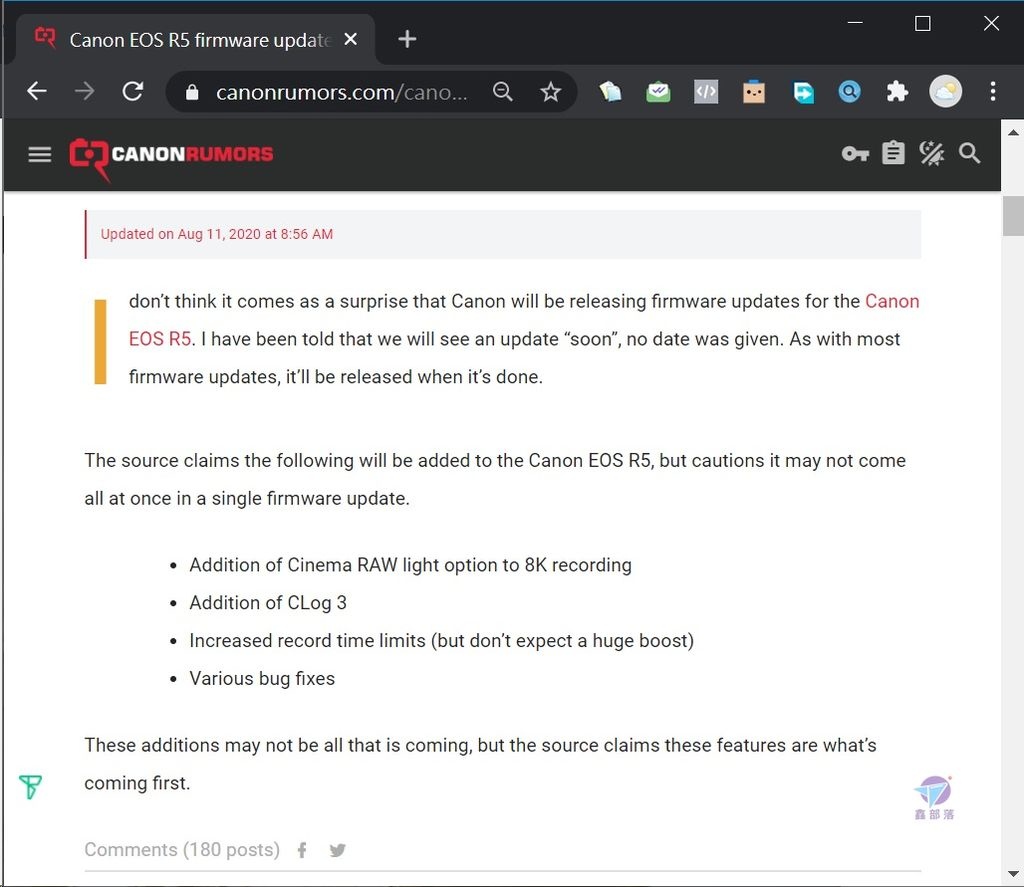Image resolution: width=1024 pixels, height=887 pixels.
Task: Click 'Addition of Cinema RAW light' bullet
Action: [x=410, y=564]
